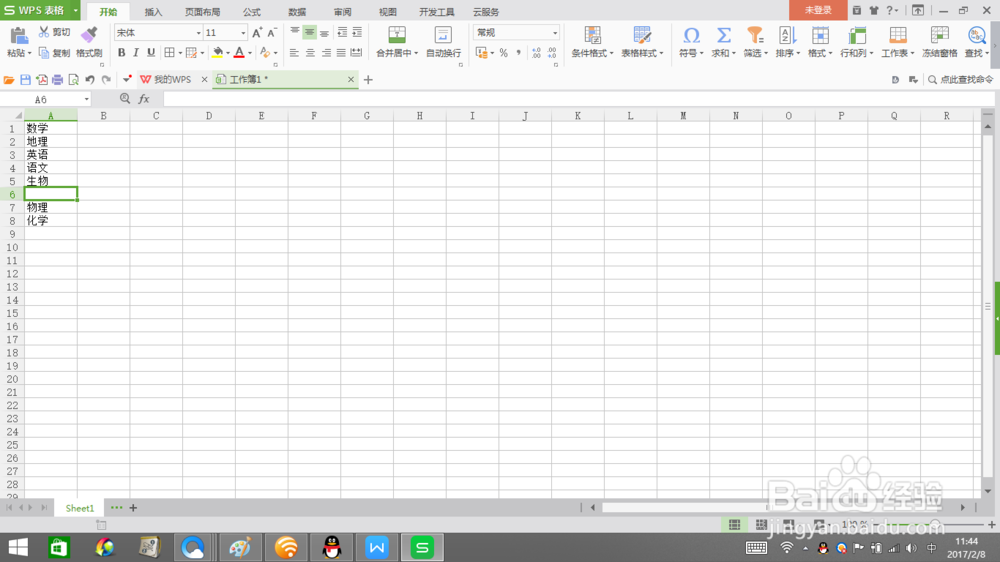Decrease font size with the A- icon
This screenshot has height=562, width=1000.
point(272,33)
